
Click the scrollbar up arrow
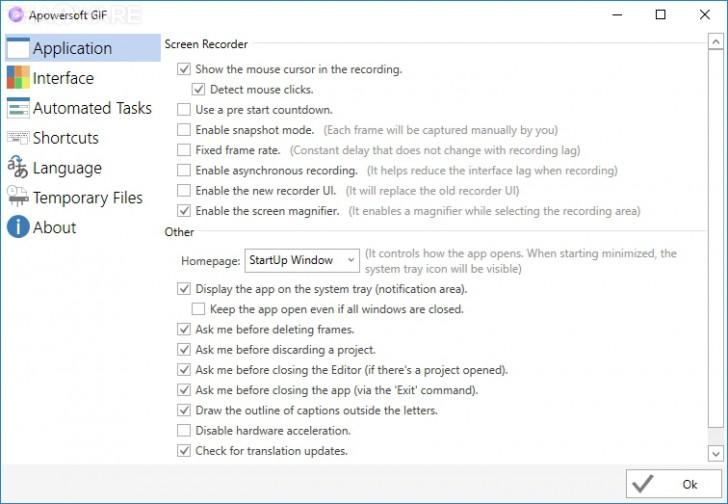[715, 42]
